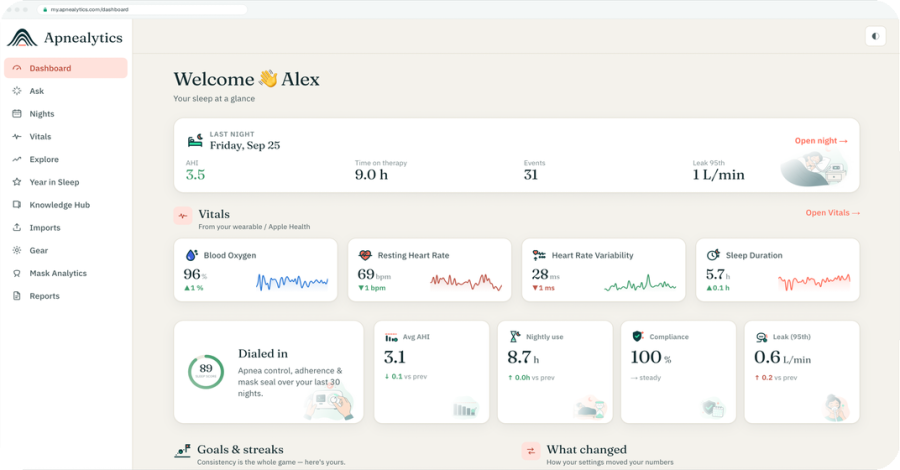Click the Mask Analytics icon
This screenshot has width=900, height=470.
pos(17,273)
